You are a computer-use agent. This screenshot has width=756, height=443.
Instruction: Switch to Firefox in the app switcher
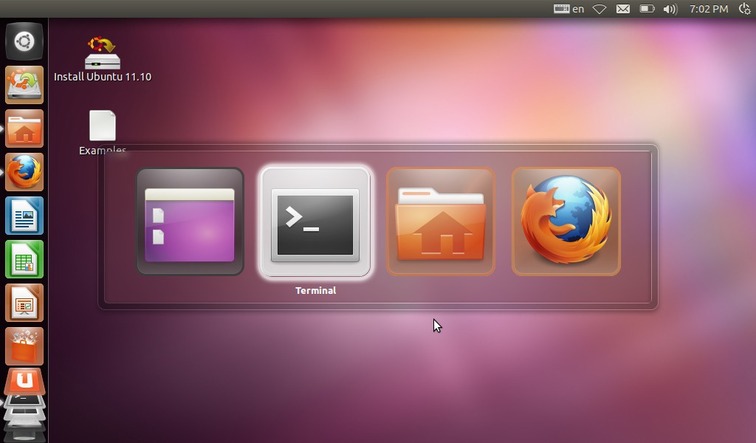click(566, 222)
